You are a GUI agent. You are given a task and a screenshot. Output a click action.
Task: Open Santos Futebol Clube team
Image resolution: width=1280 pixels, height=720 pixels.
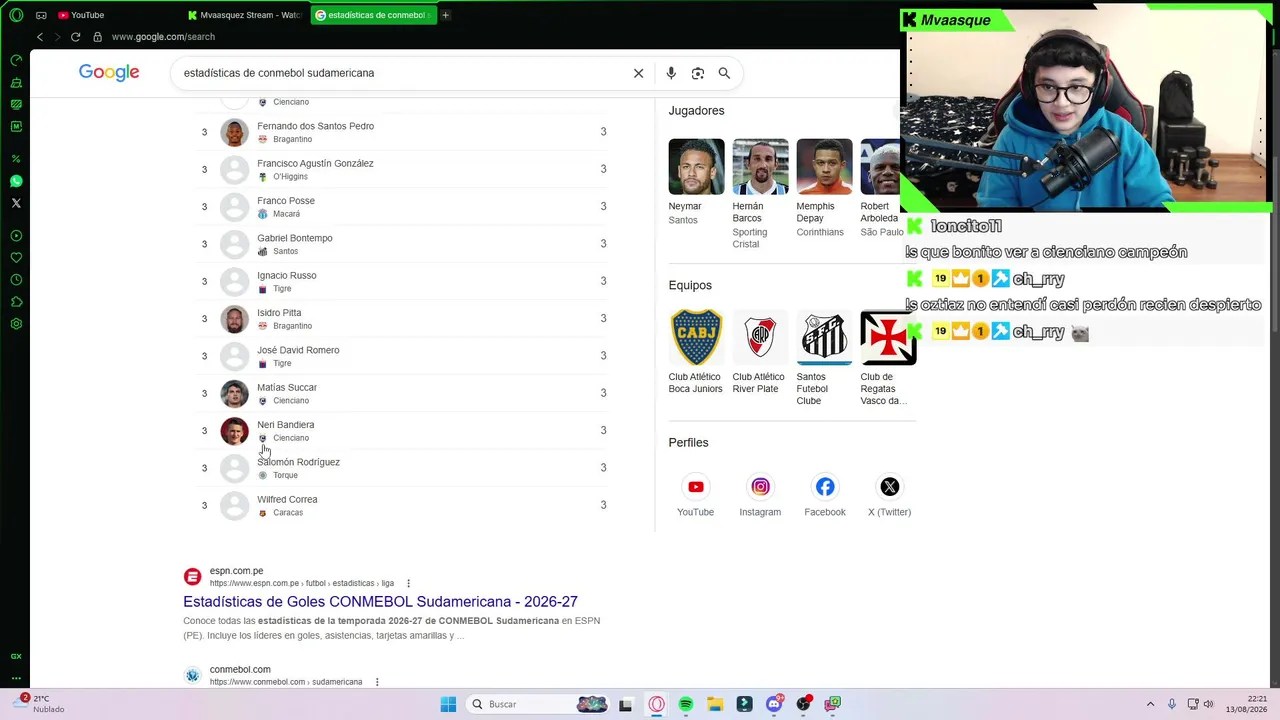click(x=824, y=358)
